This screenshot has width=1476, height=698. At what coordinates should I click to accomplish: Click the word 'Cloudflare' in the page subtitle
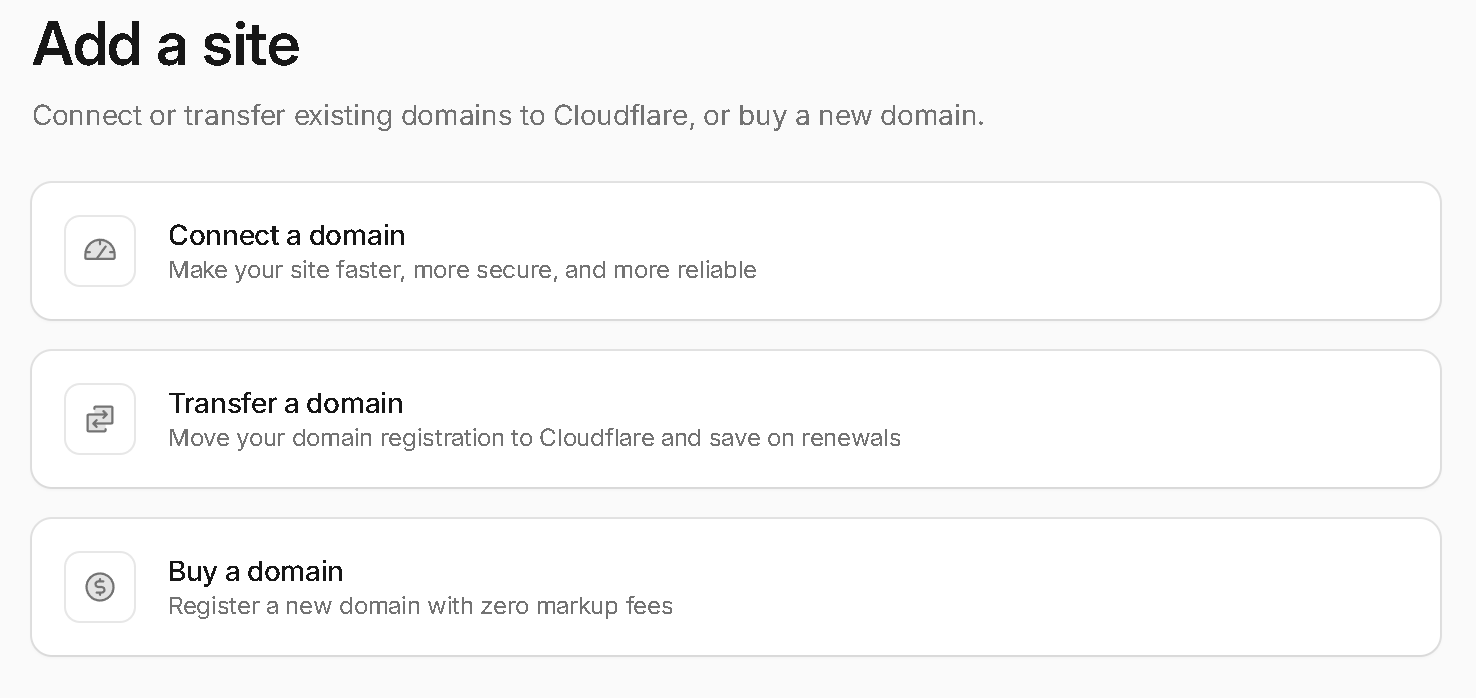pos(620,116)
